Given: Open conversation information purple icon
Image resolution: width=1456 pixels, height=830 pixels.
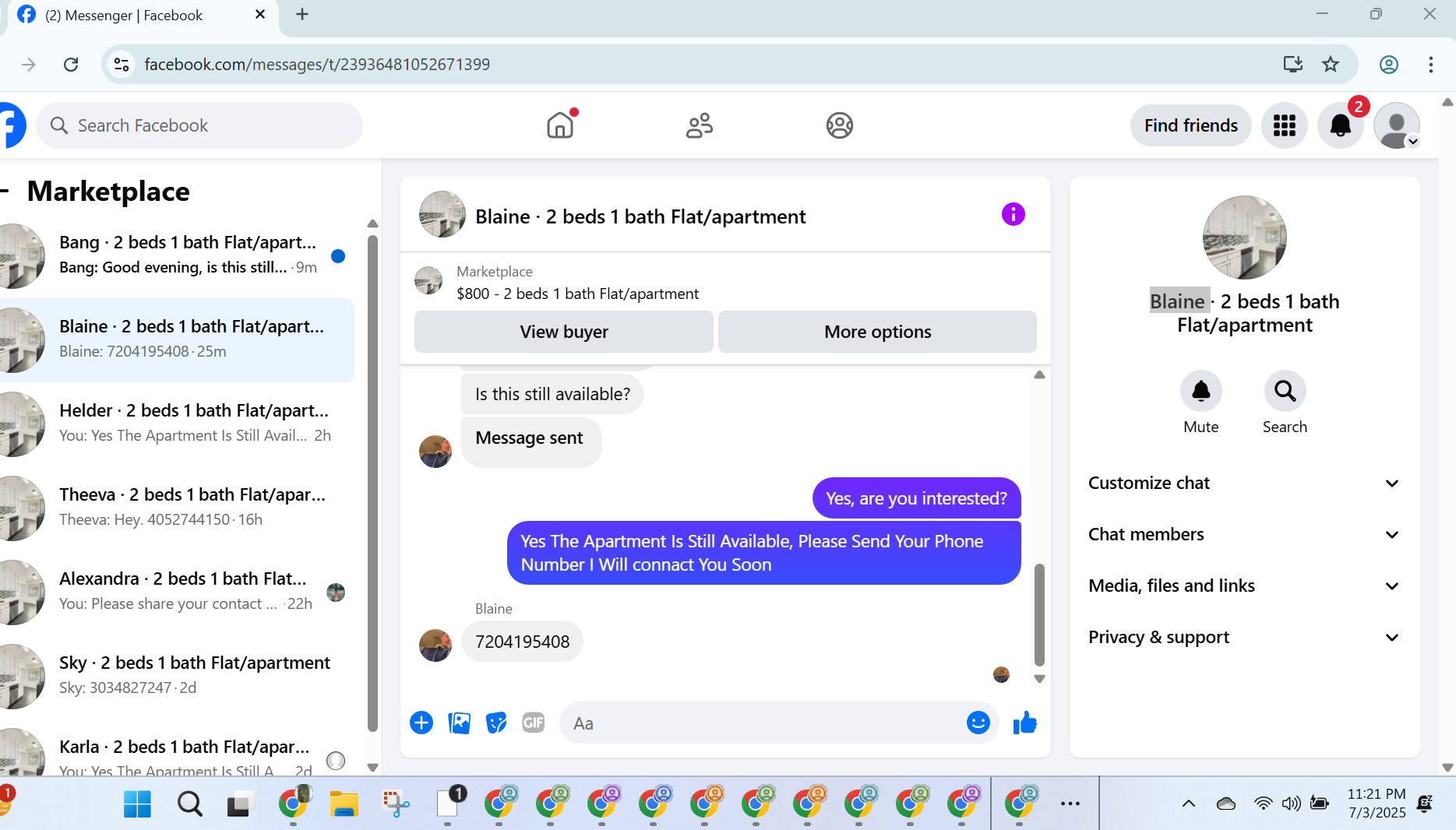Looking at the screenshot, I should (x=1013, y=214).
